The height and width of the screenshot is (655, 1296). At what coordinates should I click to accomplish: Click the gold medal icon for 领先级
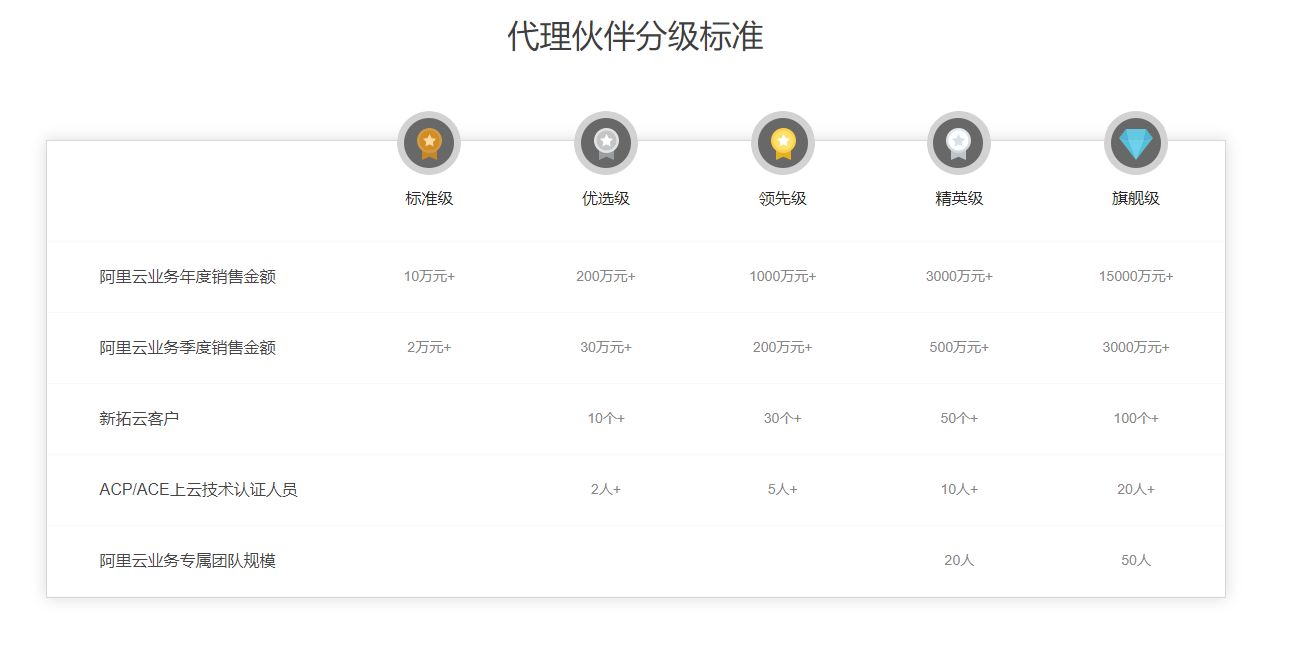point(783,143)
